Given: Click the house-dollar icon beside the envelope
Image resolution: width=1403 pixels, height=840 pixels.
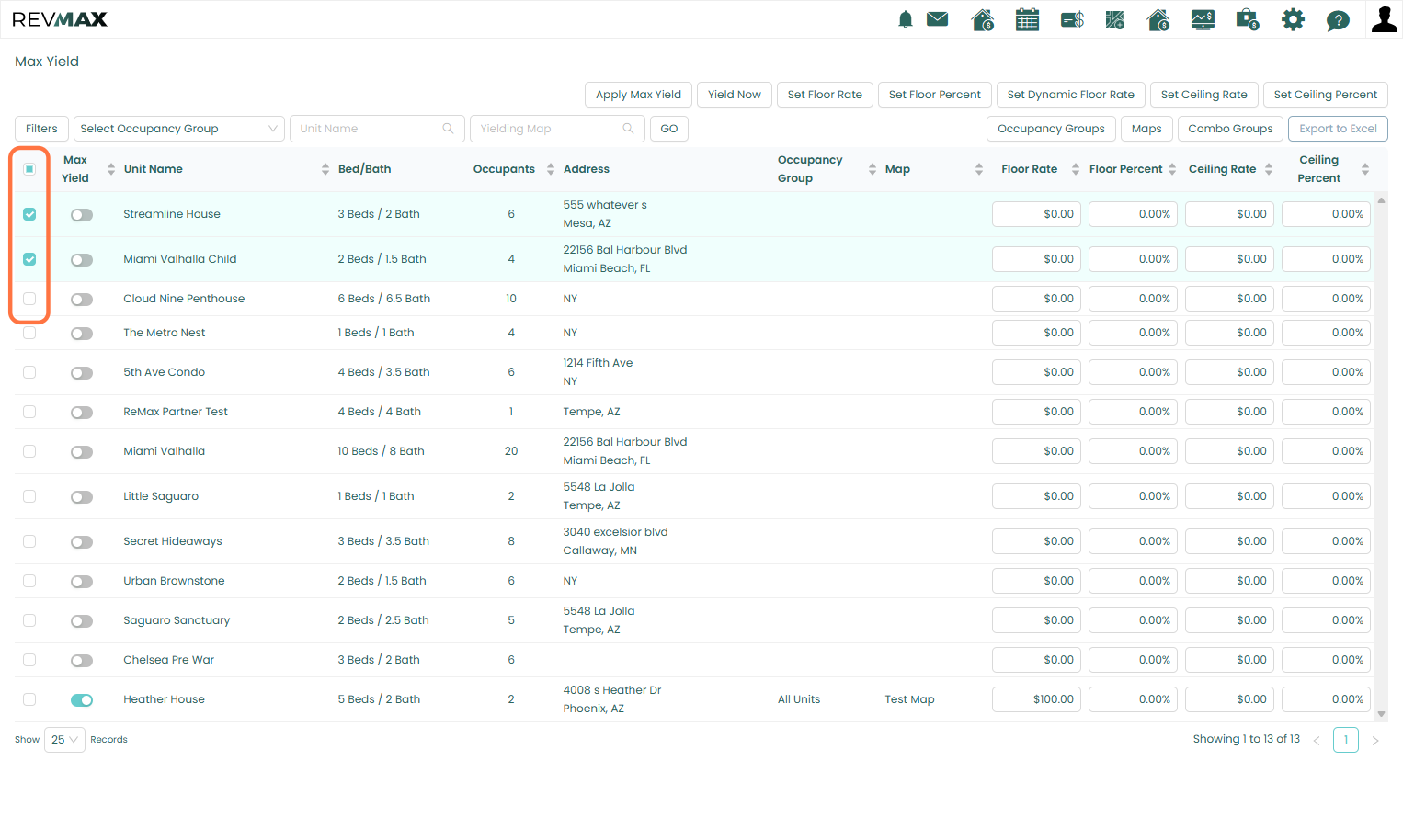Looking at the screenshot, I should tap(983, 19).
